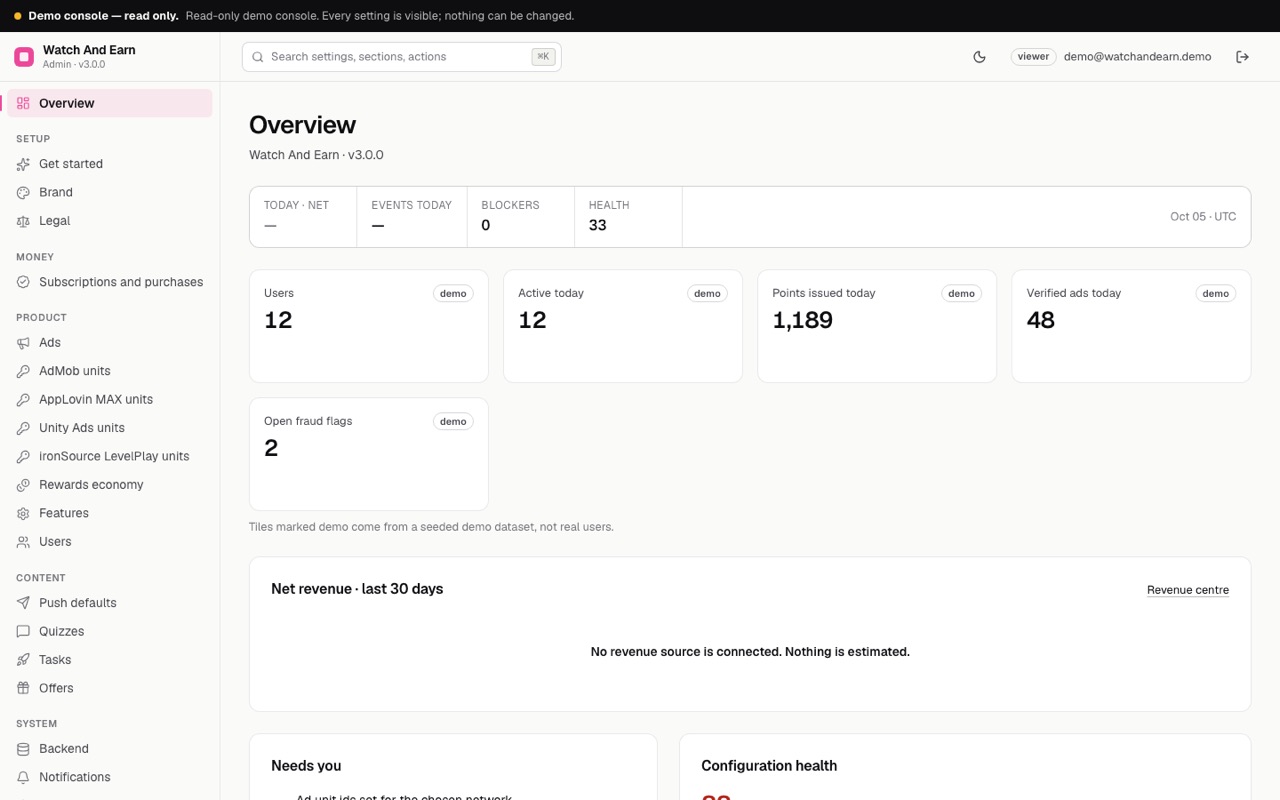Click the viewer role badge
Image resolution: width=1280 pixels, height=800 pixels.
1033,57
